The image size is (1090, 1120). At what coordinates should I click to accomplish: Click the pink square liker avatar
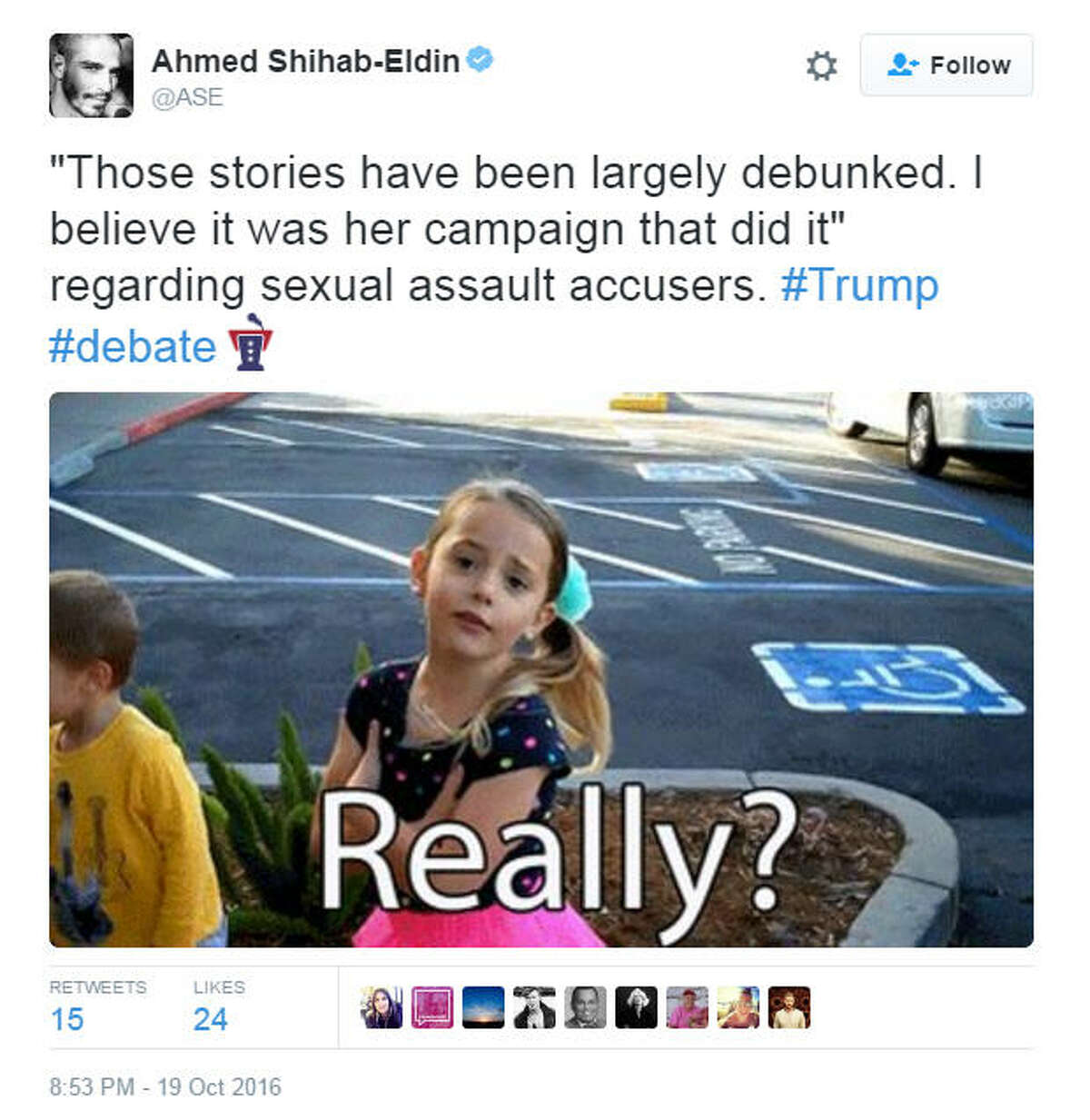(x=432, y=1007)
